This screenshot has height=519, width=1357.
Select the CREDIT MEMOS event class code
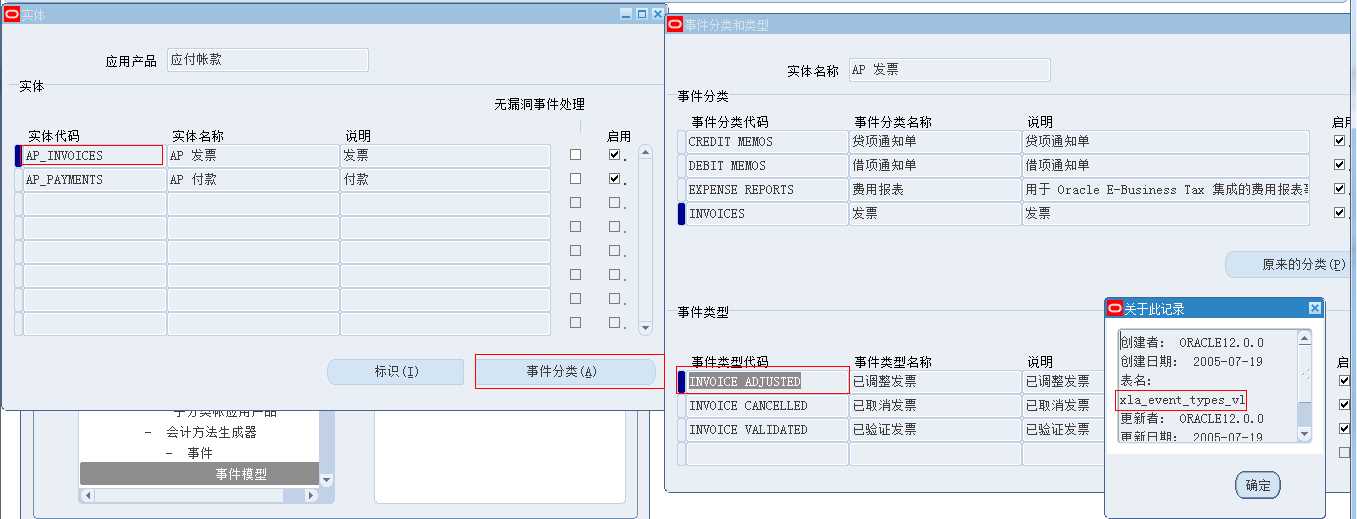pyautogui.click(x=766, y=141)
